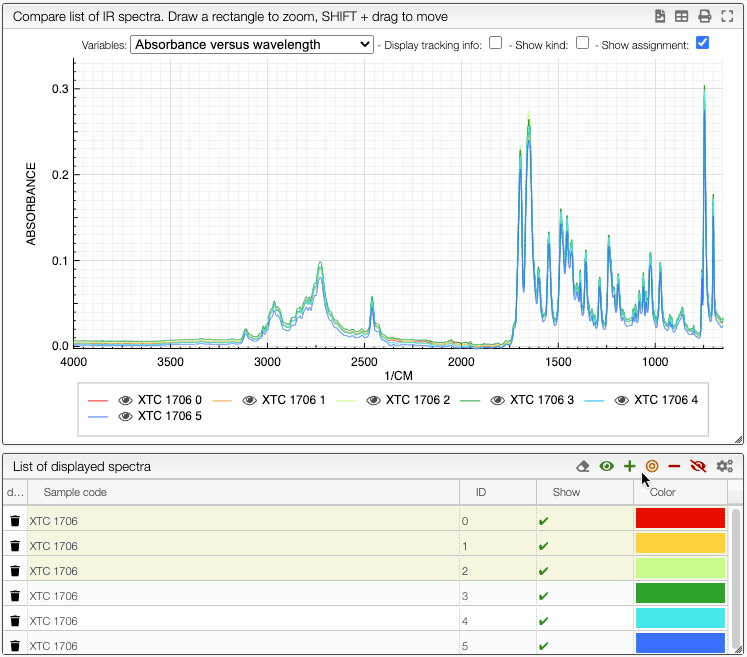Delete spectrum row with ID 4

15,620
